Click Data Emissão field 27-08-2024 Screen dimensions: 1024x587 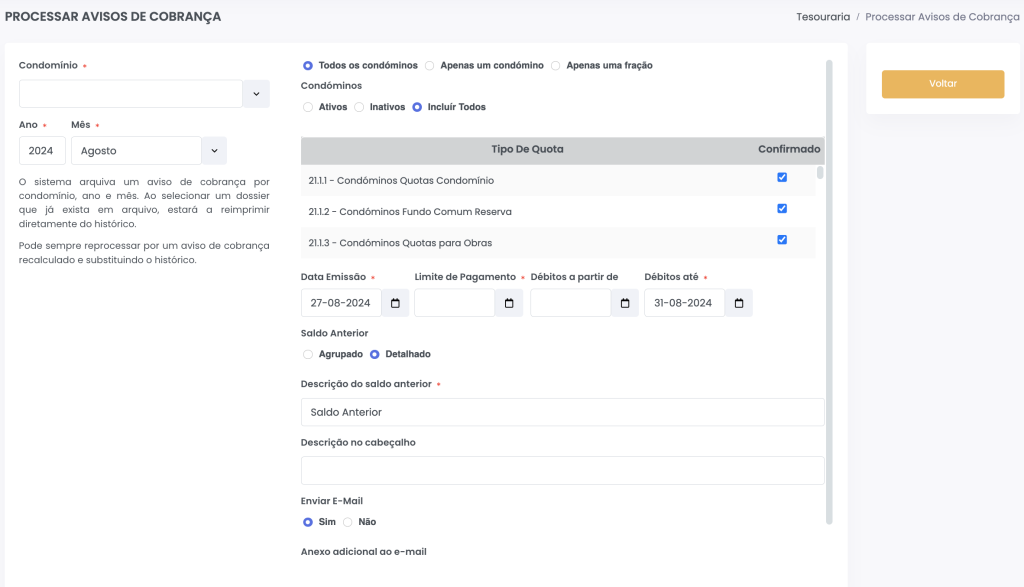click(x=341, y=303)
